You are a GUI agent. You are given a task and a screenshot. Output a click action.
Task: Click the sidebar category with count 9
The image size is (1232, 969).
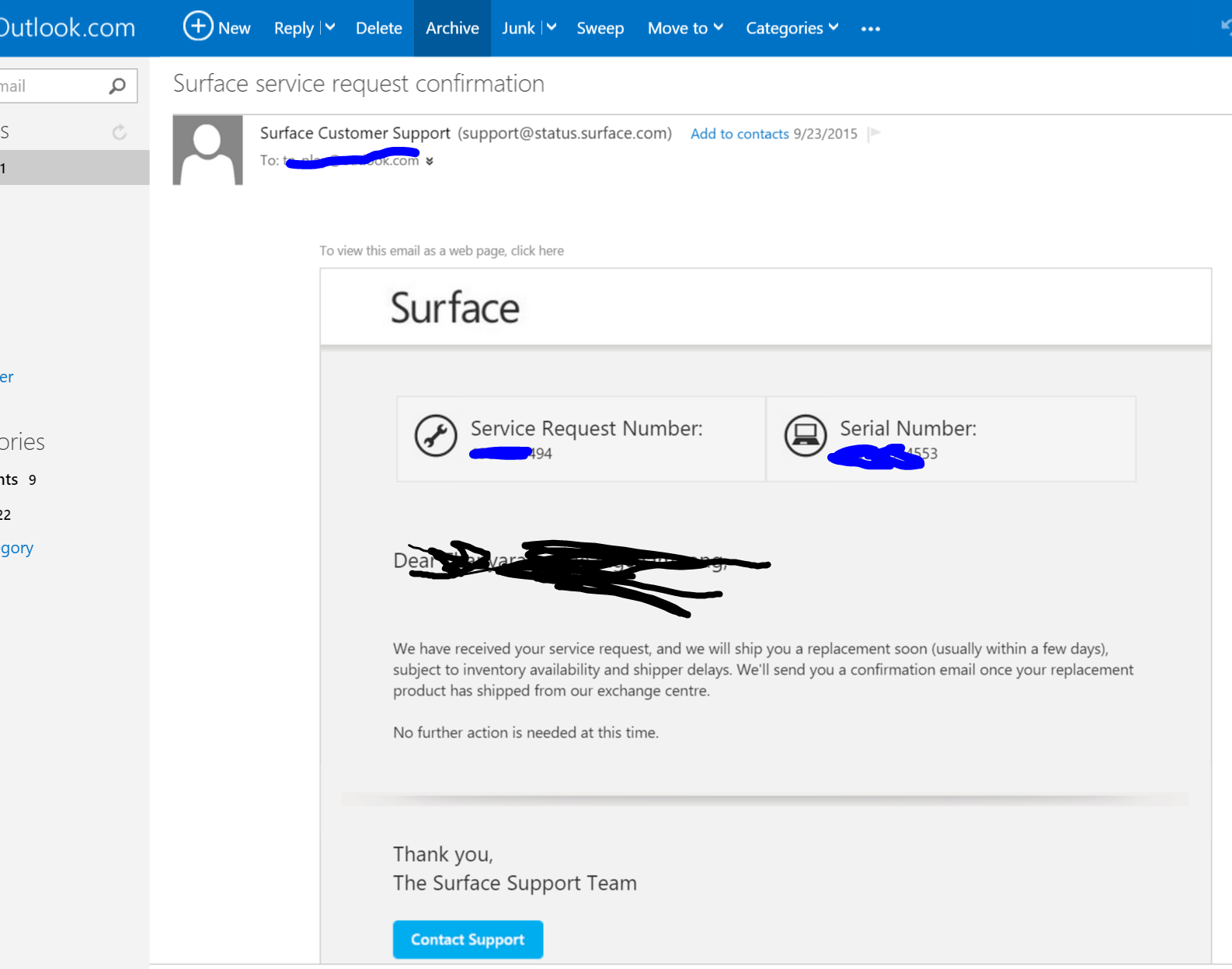click(19, 479)
